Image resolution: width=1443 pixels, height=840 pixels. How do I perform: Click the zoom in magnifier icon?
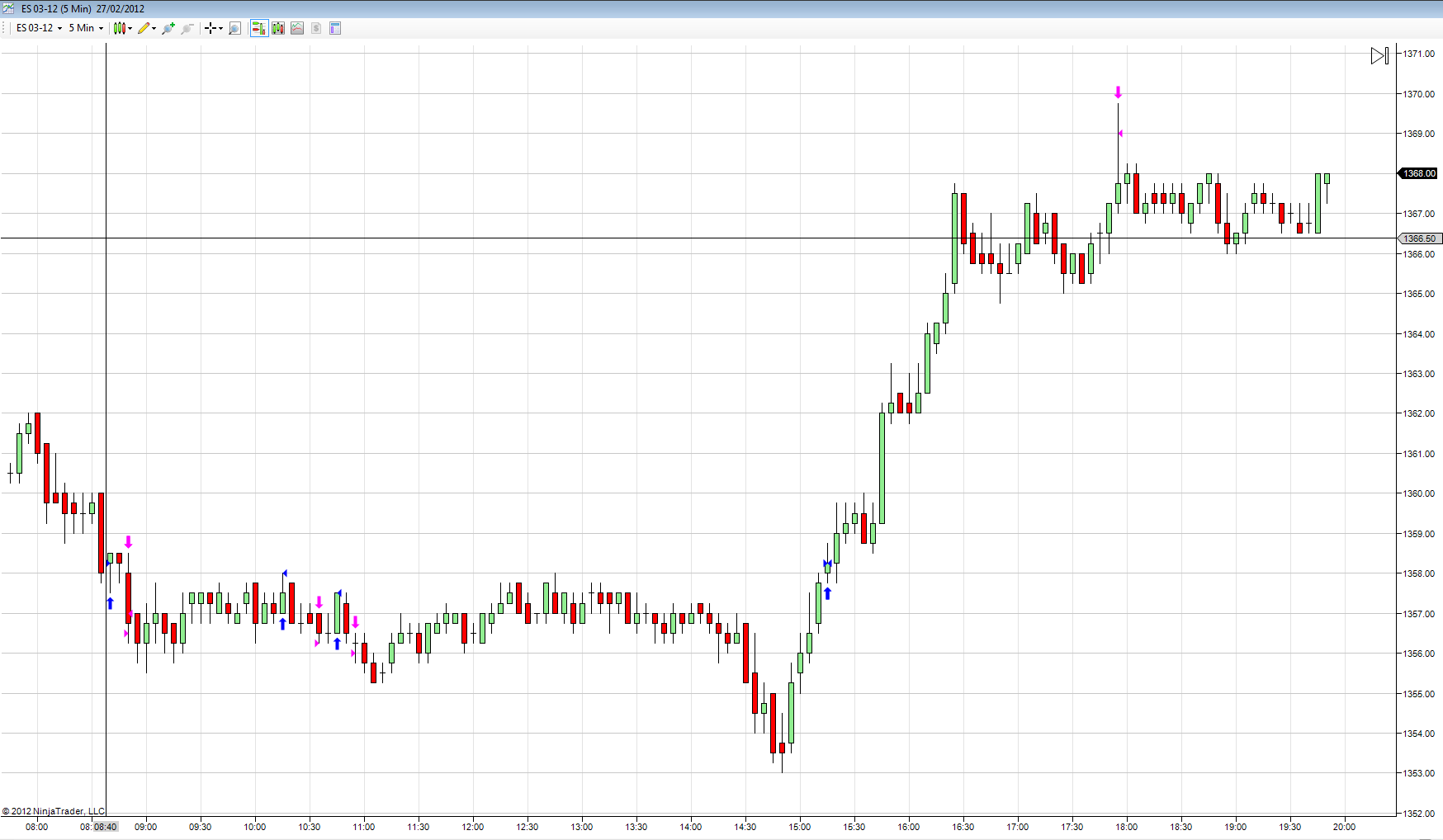168,28
